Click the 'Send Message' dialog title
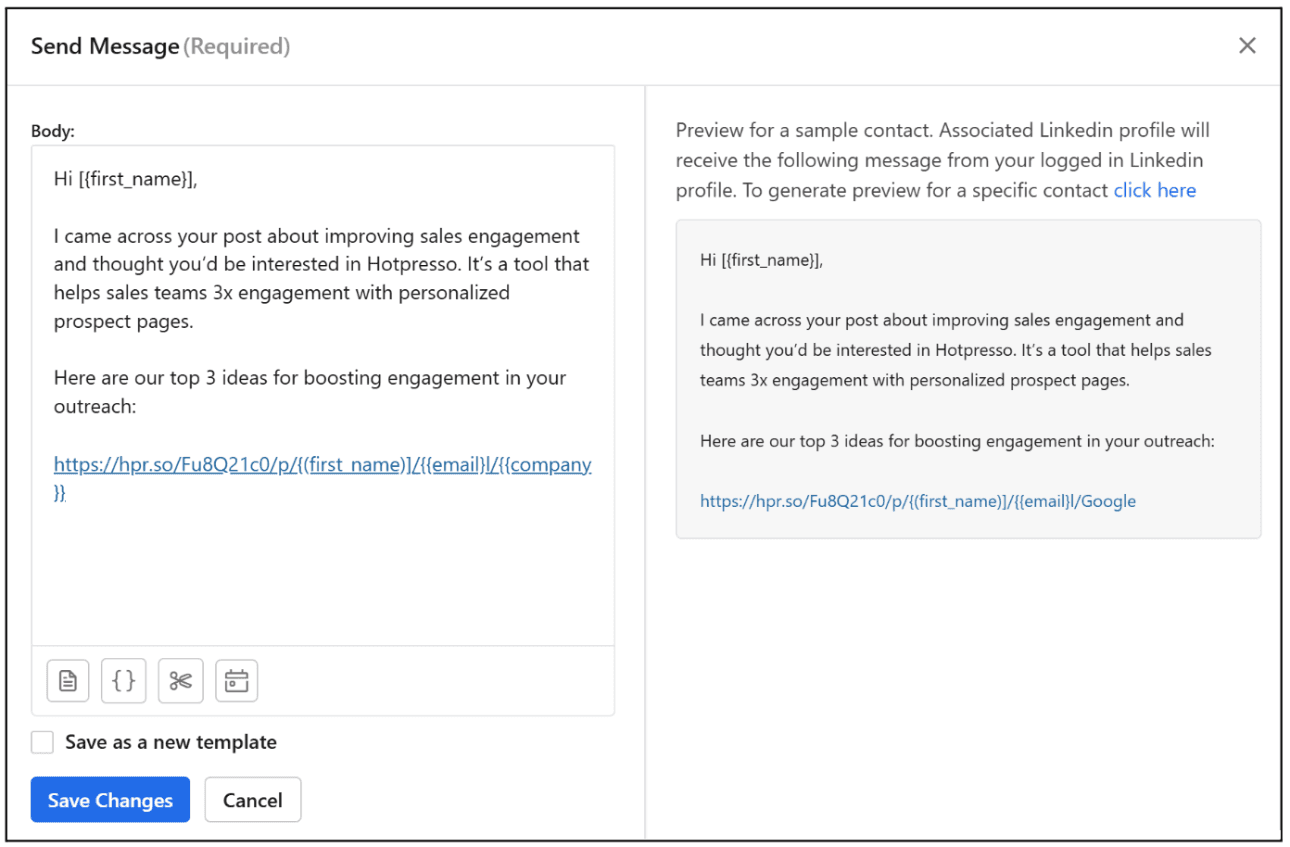 [105, 46]
